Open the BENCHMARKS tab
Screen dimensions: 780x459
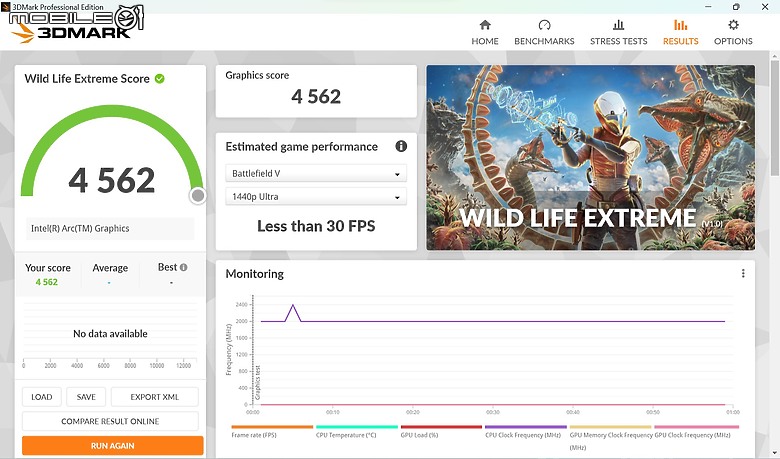click(544, 33)
